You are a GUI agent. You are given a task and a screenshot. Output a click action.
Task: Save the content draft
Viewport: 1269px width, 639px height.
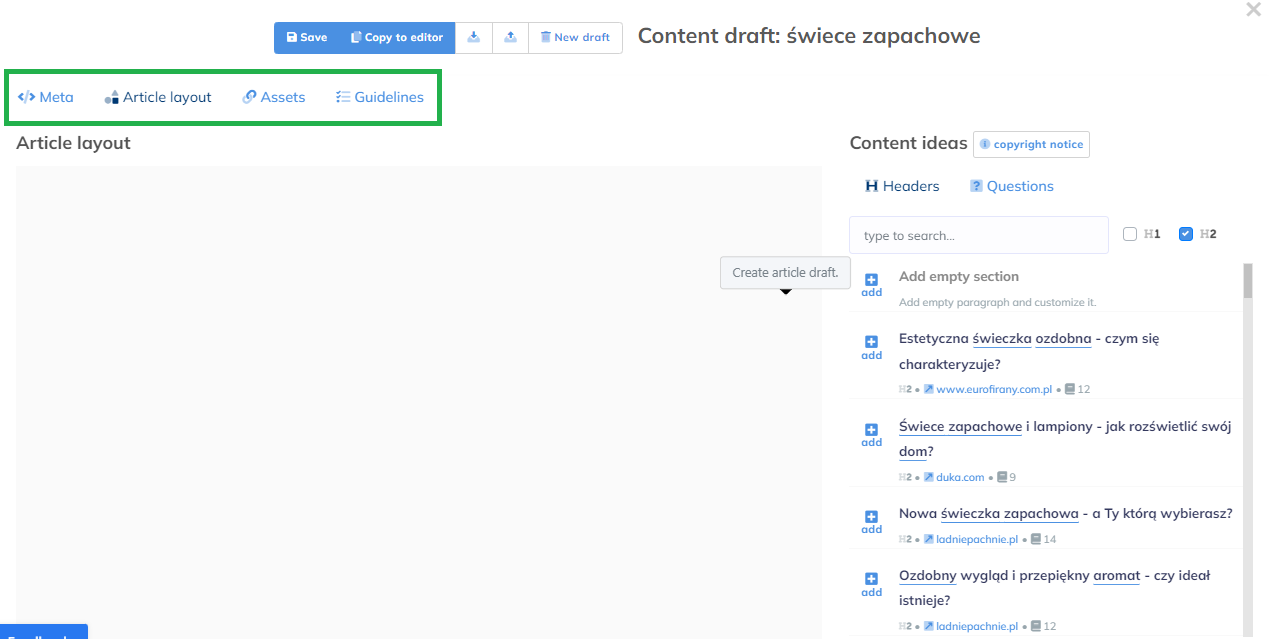point(307,38)
